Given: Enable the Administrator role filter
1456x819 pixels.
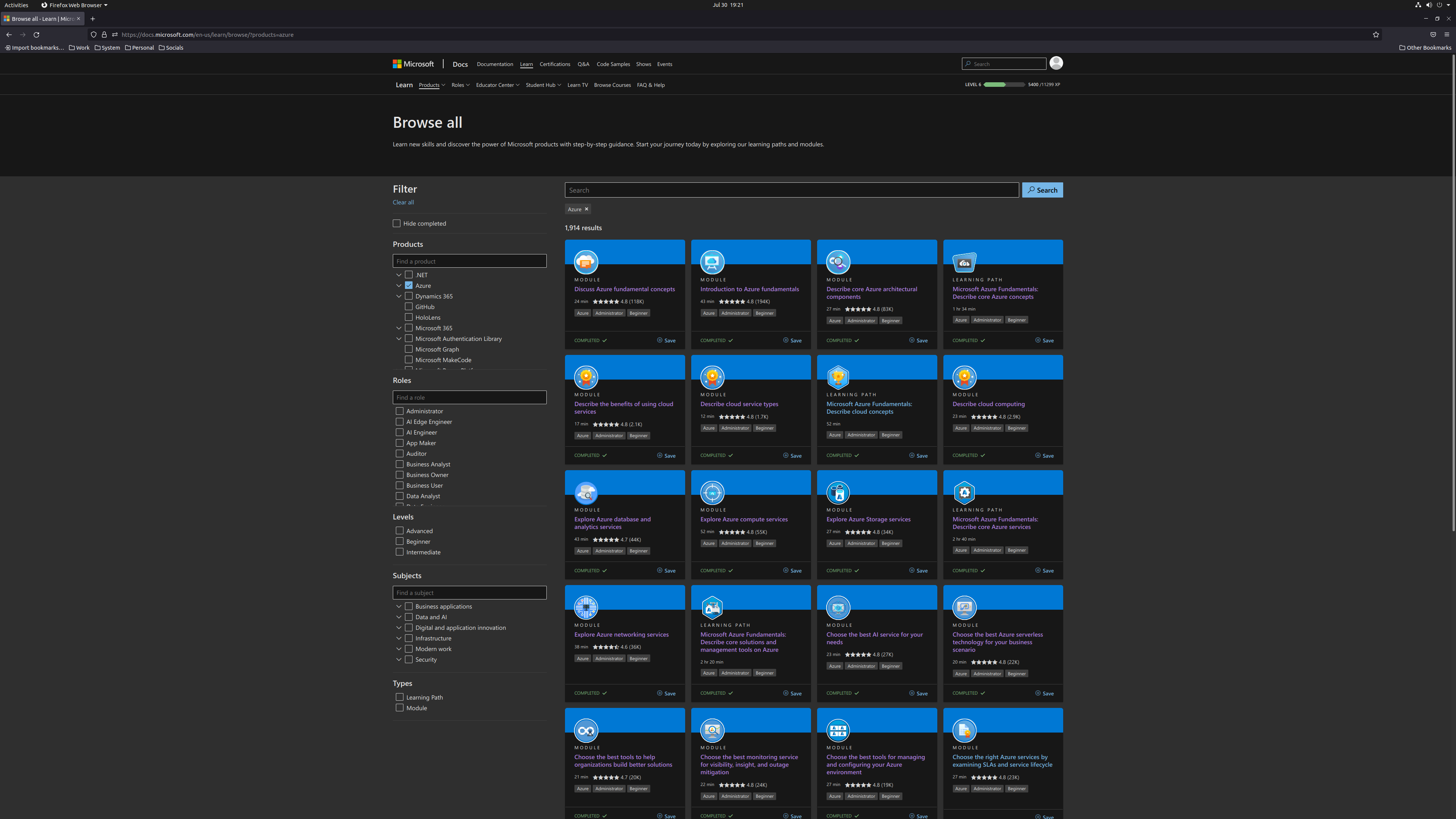Looking at the screenshot, I should click(400, 411).
